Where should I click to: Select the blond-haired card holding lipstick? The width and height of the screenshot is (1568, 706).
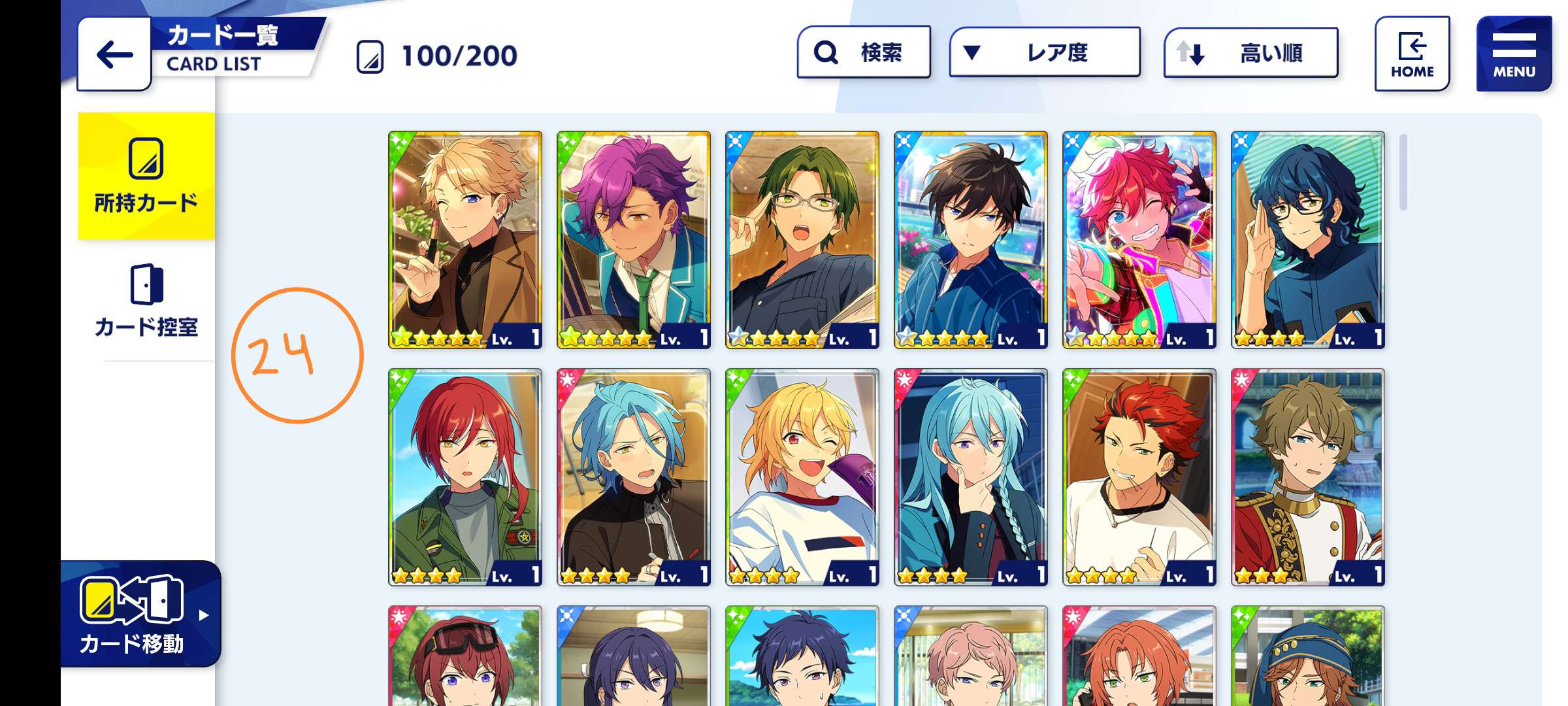click(465, 240)
